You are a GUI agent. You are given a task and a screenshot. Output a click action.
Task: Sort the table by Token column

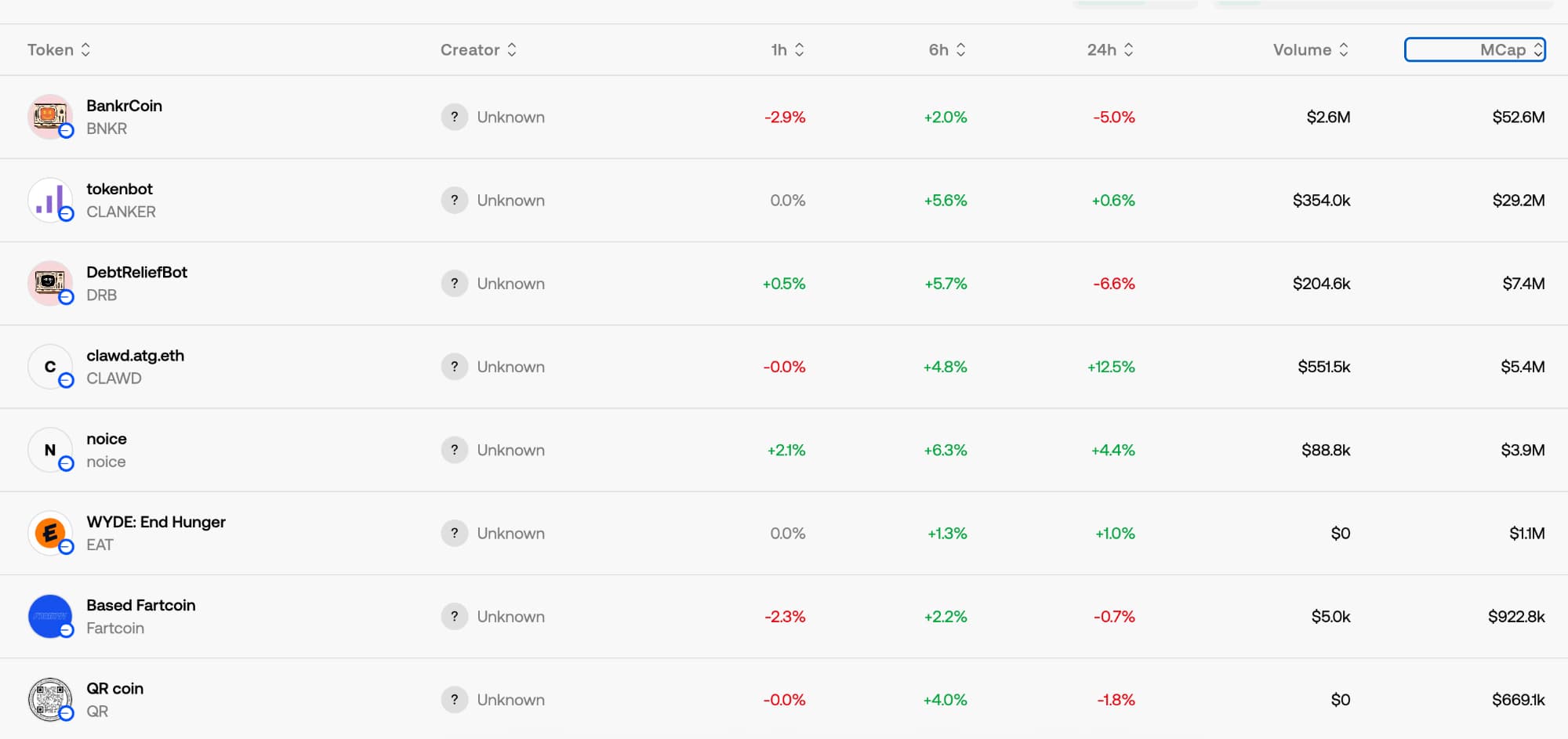[x=59, y=50]
